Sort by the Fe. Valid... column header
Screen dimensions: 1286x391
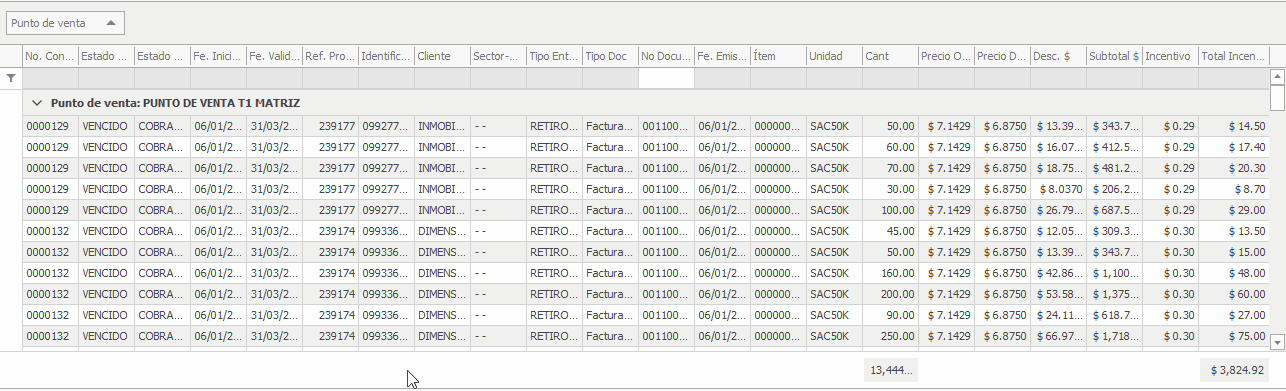(274, 56)
